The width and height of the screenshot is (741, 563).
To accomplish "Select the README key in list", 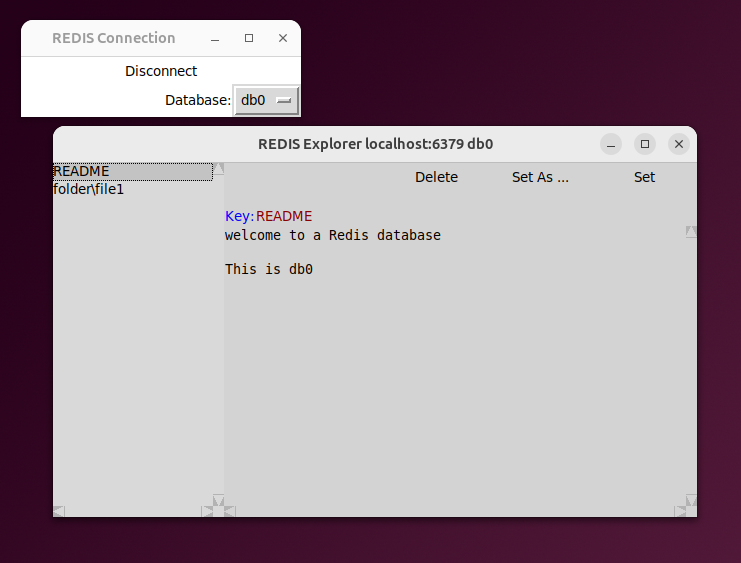I will click(132, 172).
